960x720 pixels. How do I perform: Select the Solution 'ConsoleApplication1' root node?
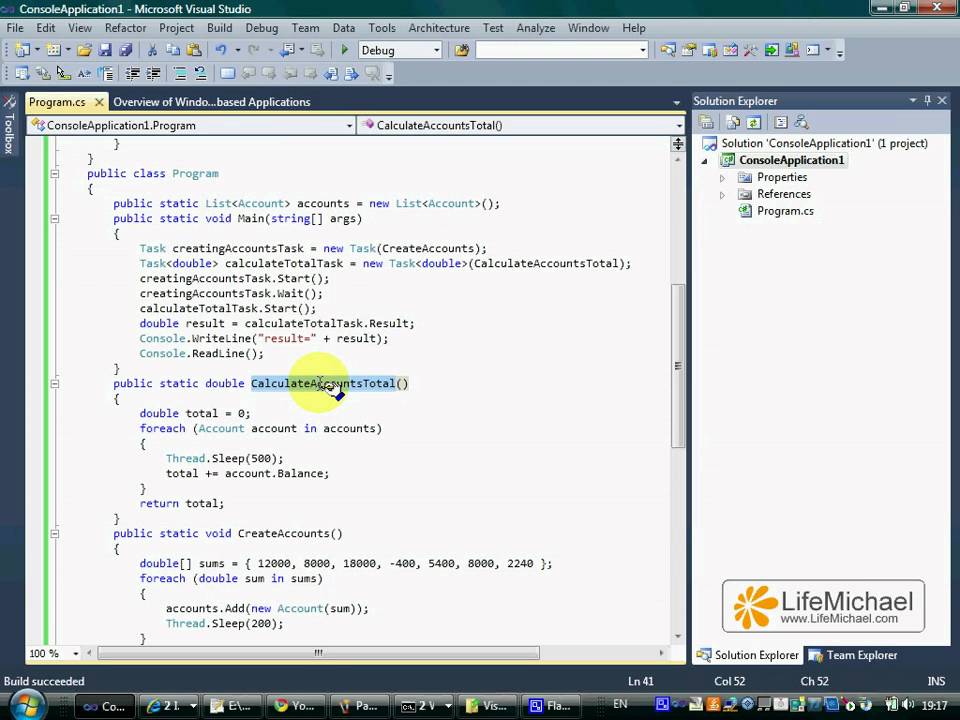tap(824, 143)
